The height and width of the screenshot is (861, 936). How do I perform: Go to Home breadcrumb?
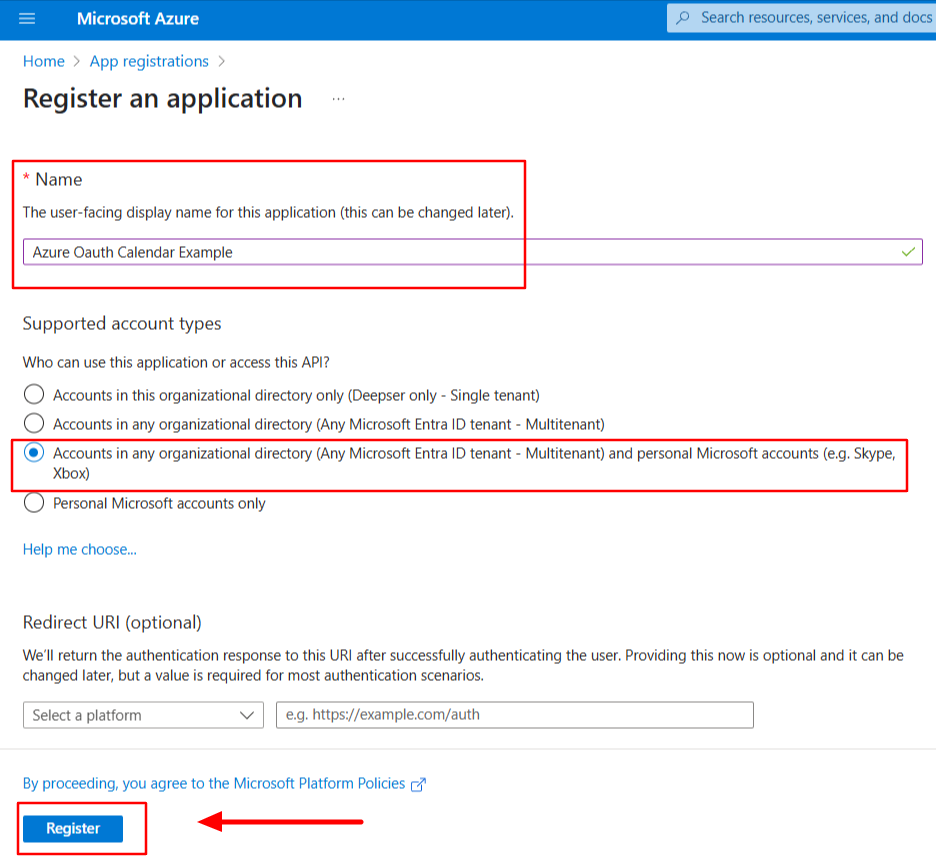44,61
